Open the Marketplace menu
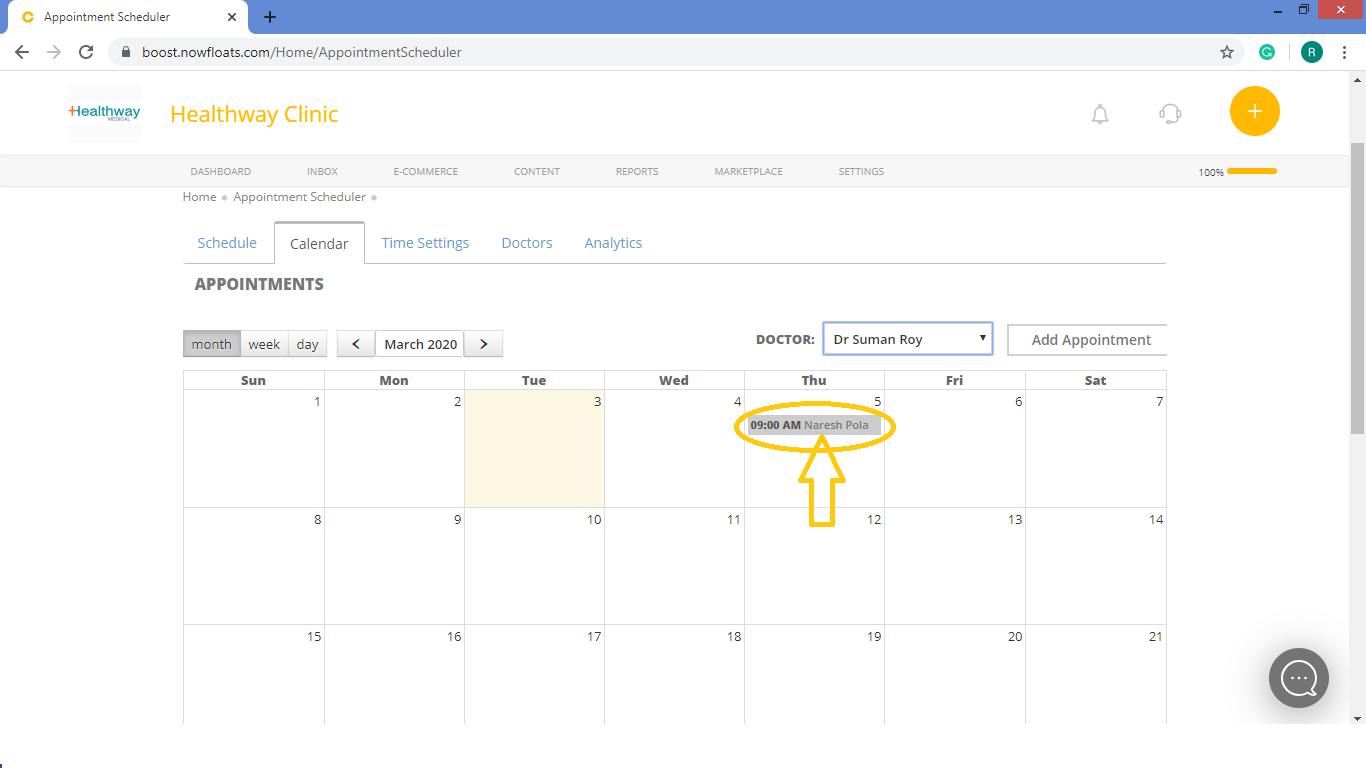Screen dimensions: 1366x768 pos(748,171)
